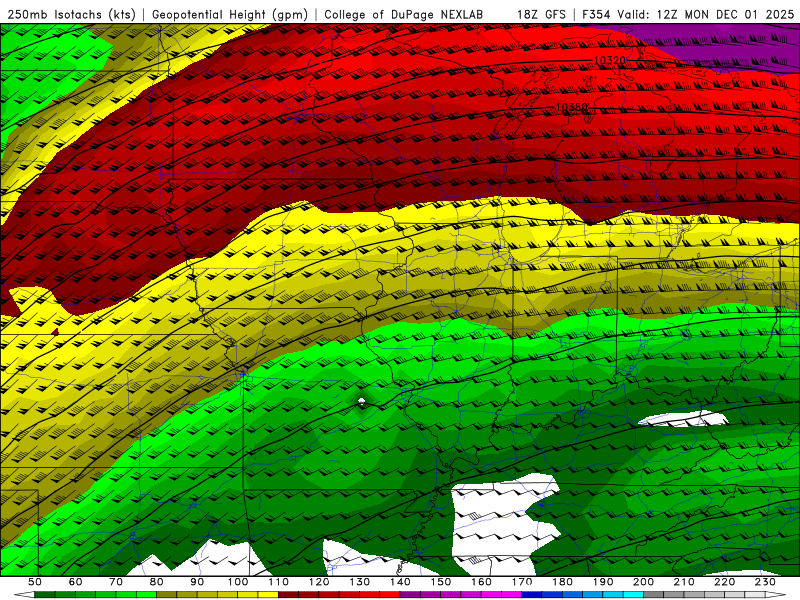
Task: Click the 150 value on the color scale
Action: click(441, 582)
